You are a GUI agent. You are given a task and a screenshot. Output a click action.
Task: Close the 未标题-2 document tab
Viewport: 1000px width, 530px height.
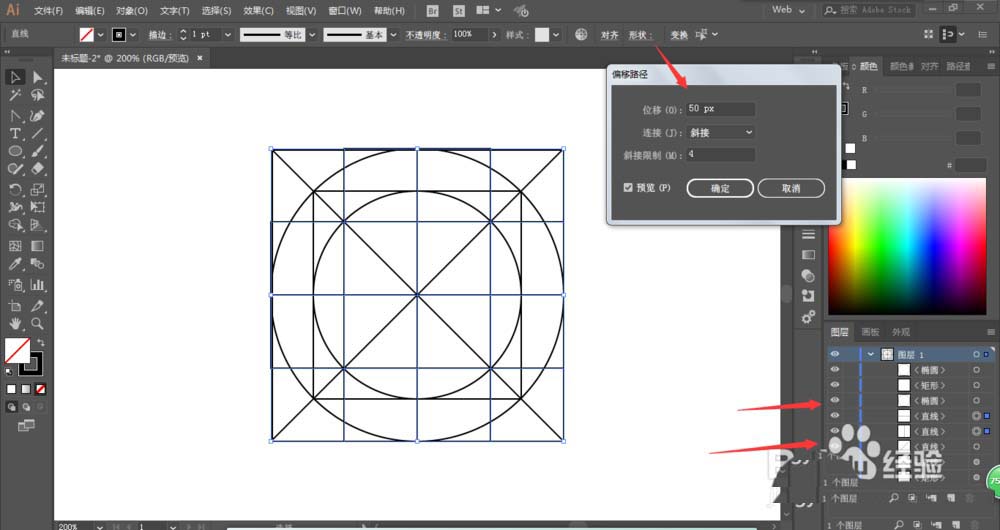(200, 58)
